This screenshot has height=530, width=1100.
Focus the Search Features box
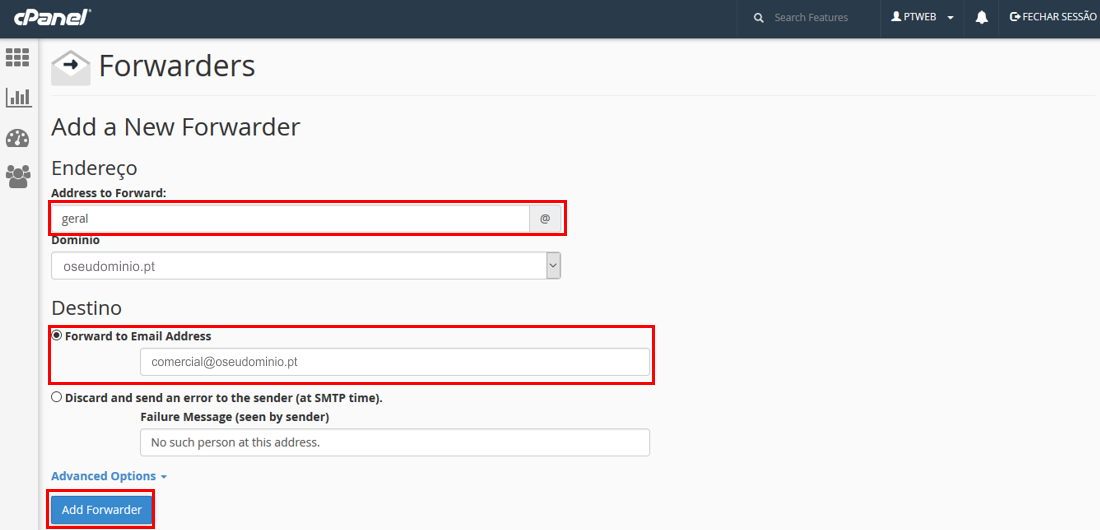point(818,18)
